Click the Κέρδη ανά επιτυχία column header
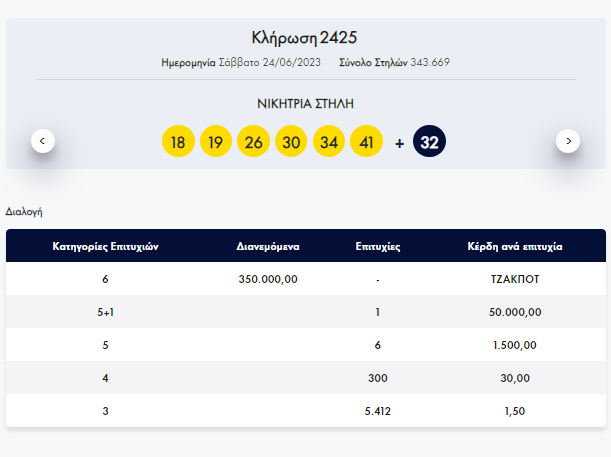This screenshot has height=457, width=611. coord(515,247)
